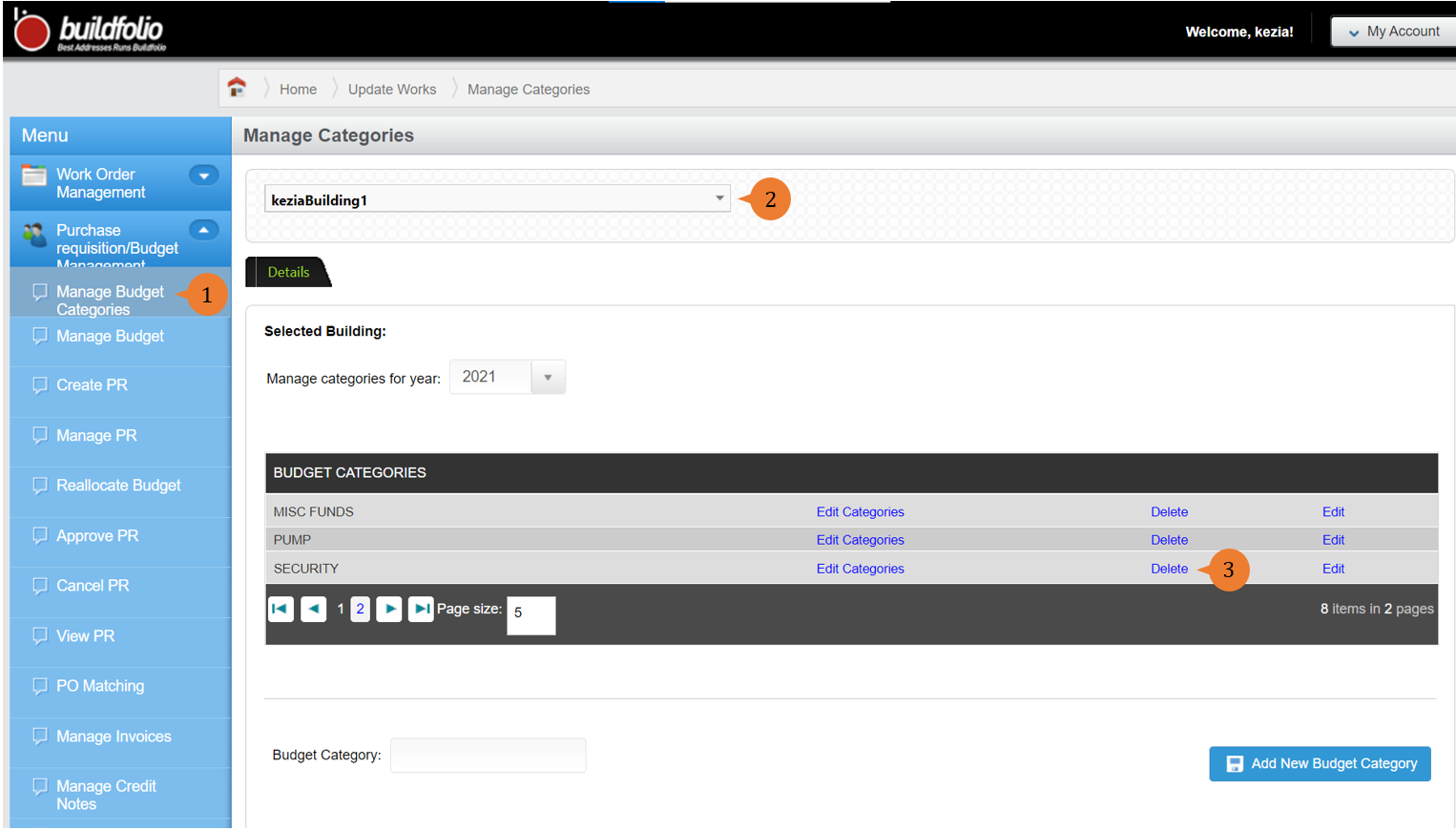Click Edit for PUMP row

tap(1333, 540)
